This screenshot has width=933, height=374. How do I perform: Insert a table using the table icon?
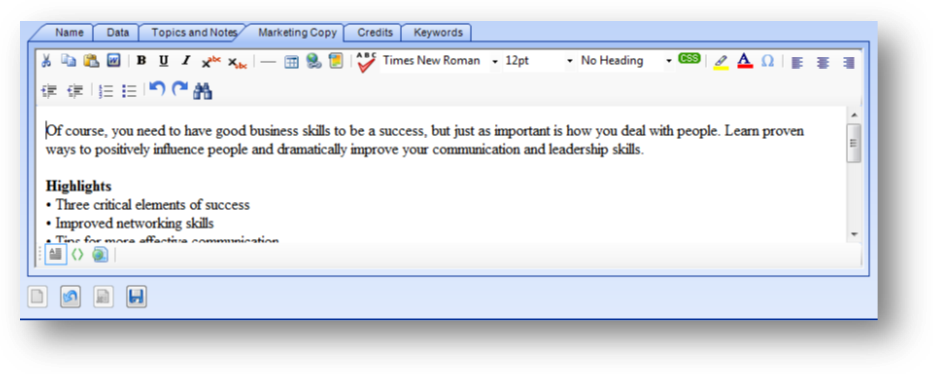[291, 61]
